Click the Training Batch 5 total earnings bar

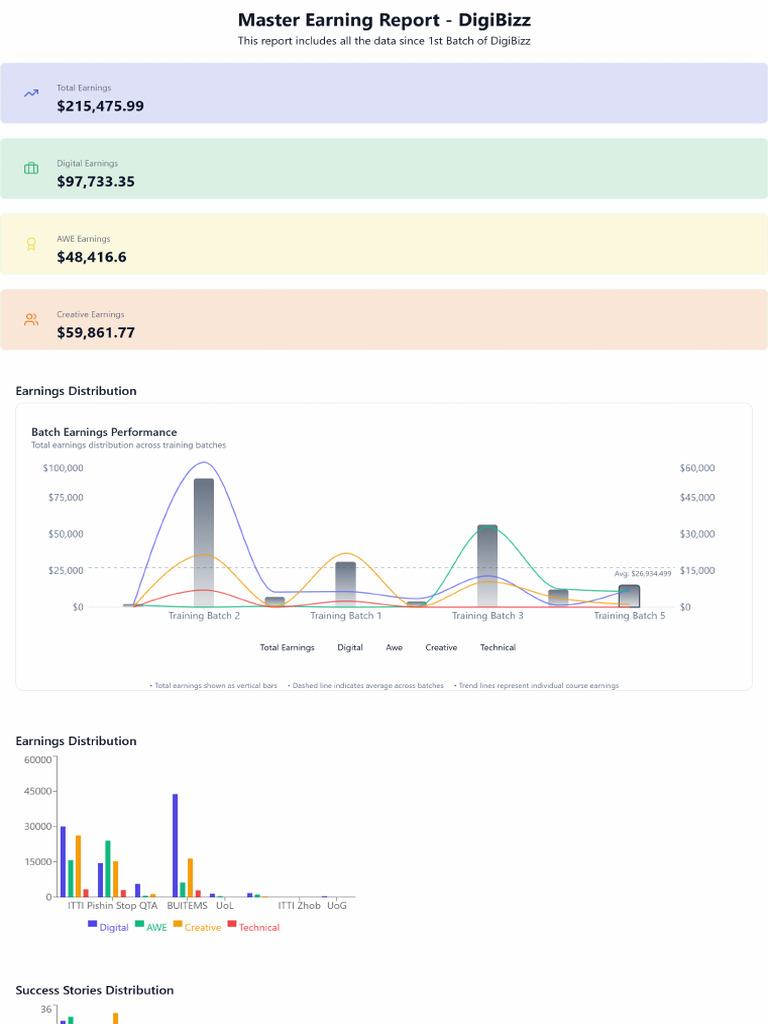pos(629,596)
